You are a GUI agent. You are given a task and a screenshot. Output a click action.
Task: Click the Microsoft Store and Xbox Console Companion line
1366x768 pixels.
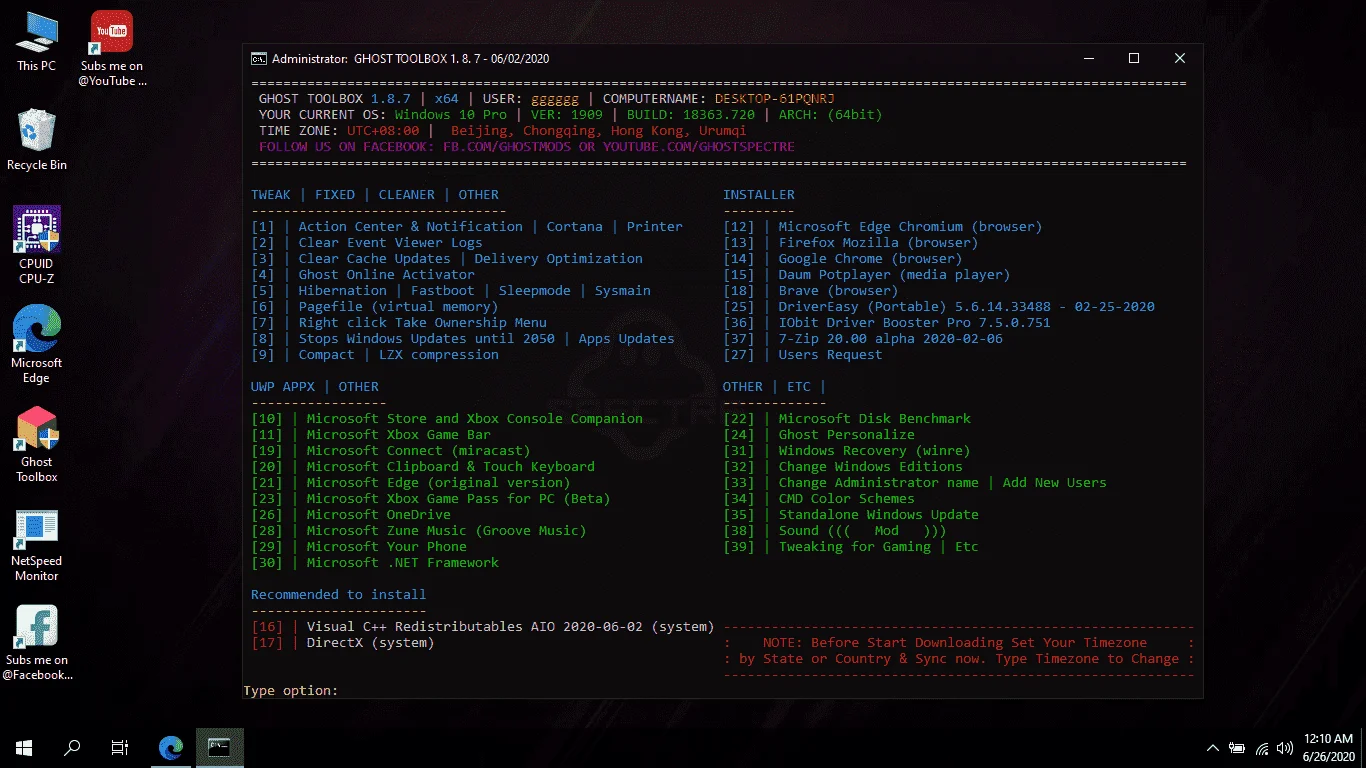click(x=447, y=419)
